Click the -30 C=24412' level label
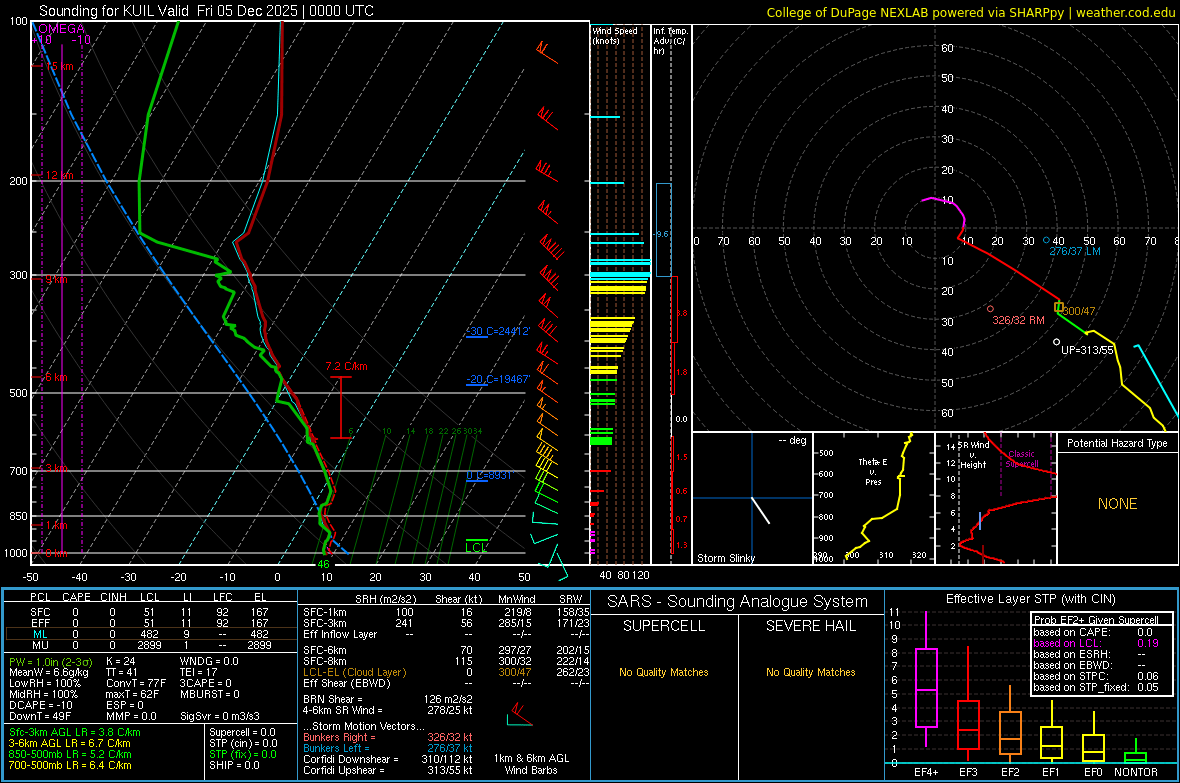 (498, 331)
